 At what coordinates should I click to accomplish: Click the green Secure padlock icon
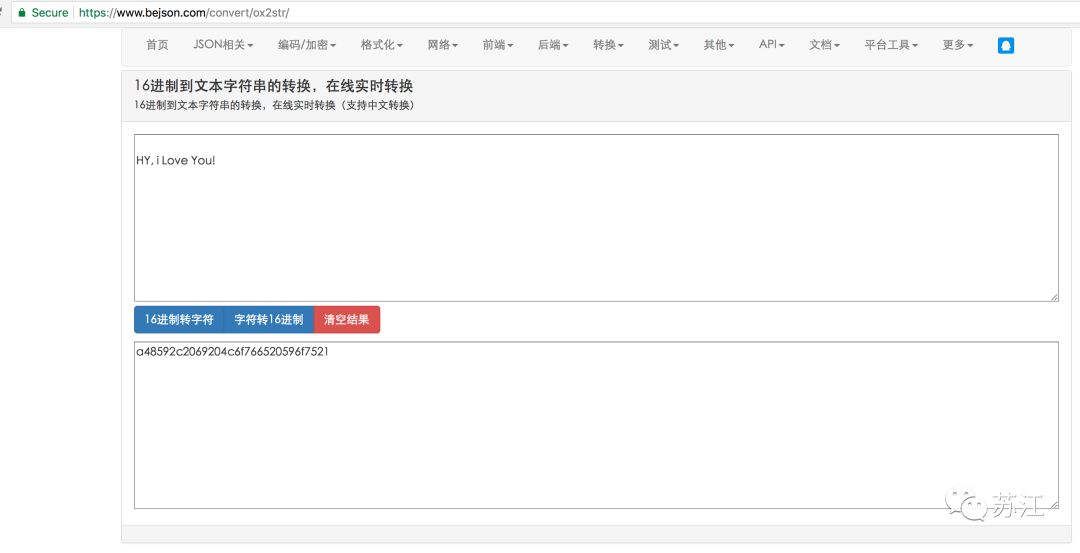click(x=22, y=12)
